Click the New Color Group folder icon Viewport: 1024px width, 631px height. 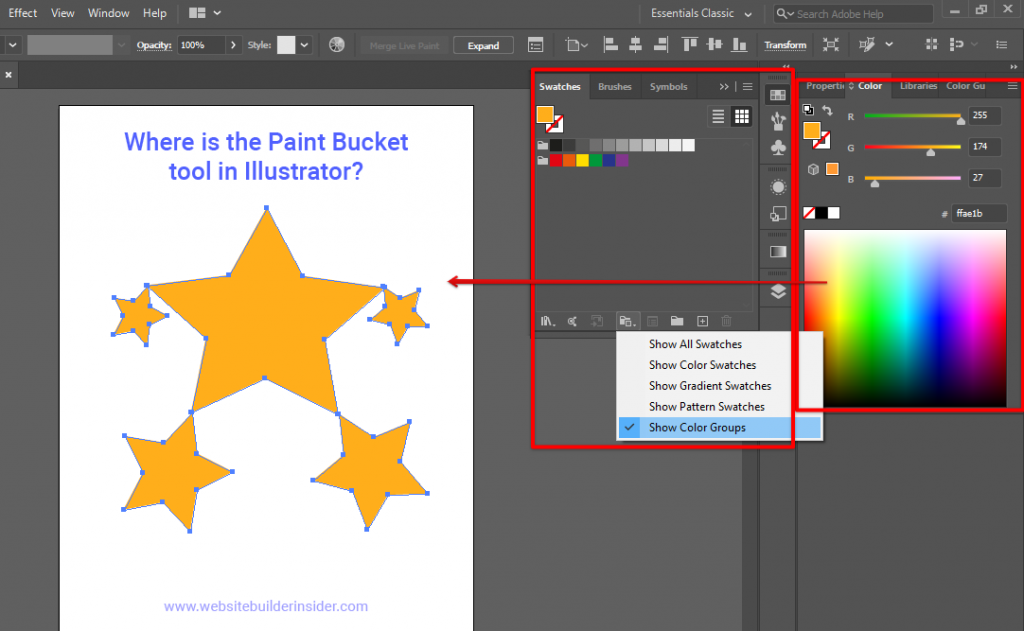coord(677,320)
